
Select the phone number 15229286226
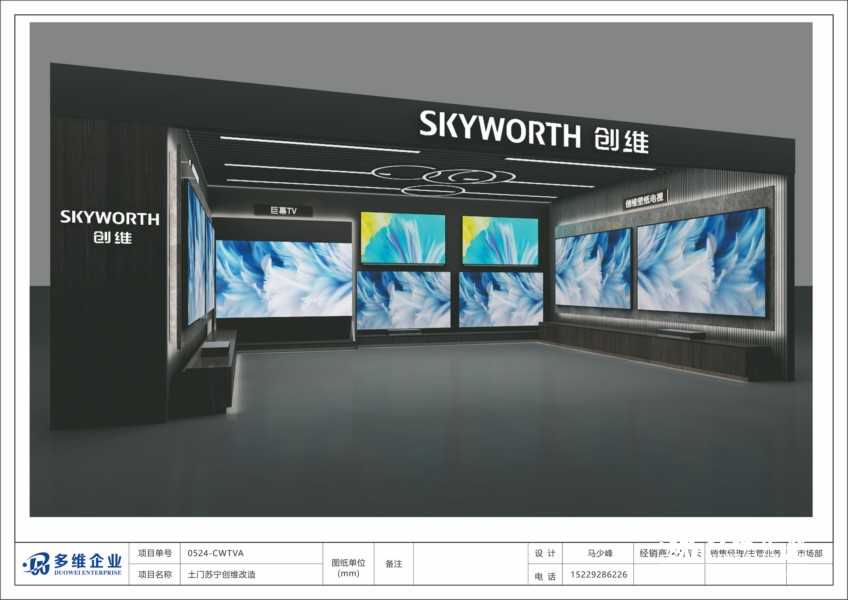coord(599,575)
